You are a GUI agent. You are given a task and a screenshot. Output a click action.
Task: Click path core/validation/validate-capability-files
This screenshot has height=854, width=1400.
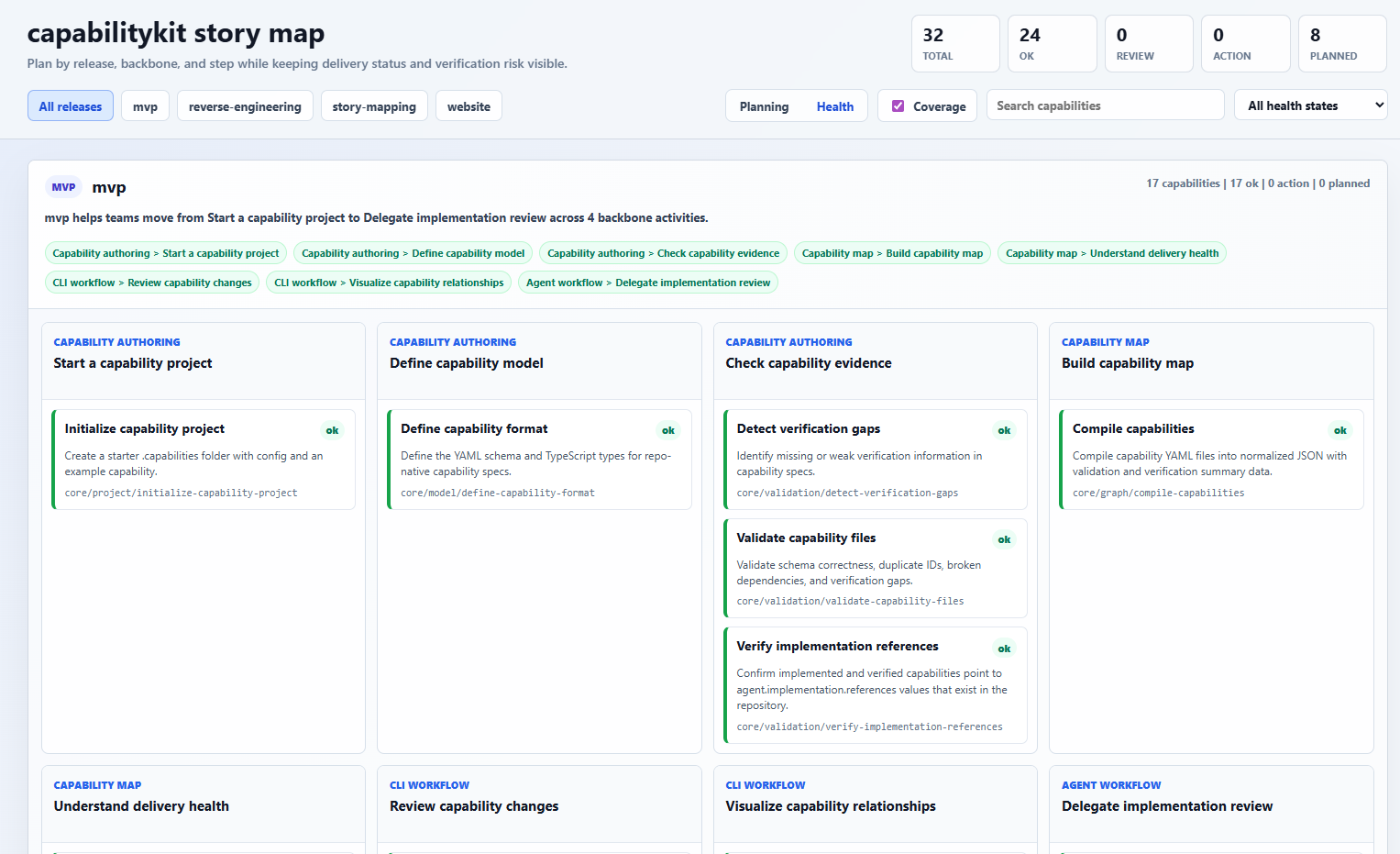click(x=850, y=601)
